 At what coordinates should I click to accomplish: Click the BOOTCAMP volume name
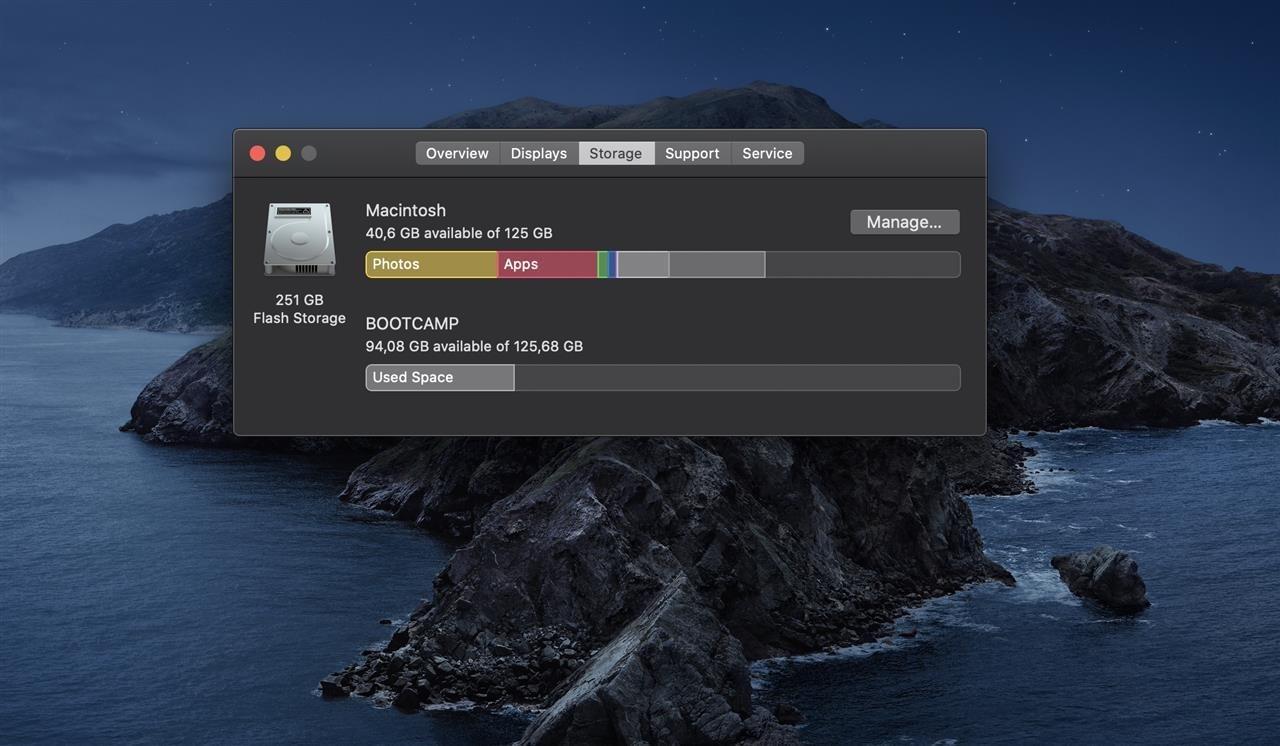412,324
